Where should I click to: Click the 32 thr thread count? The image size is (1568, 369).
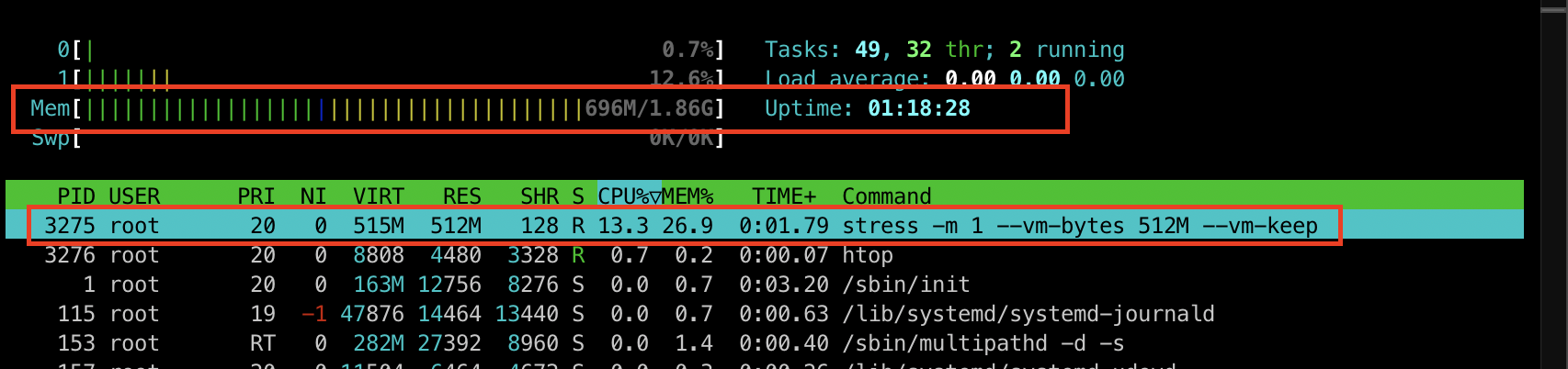pos(945,50)
